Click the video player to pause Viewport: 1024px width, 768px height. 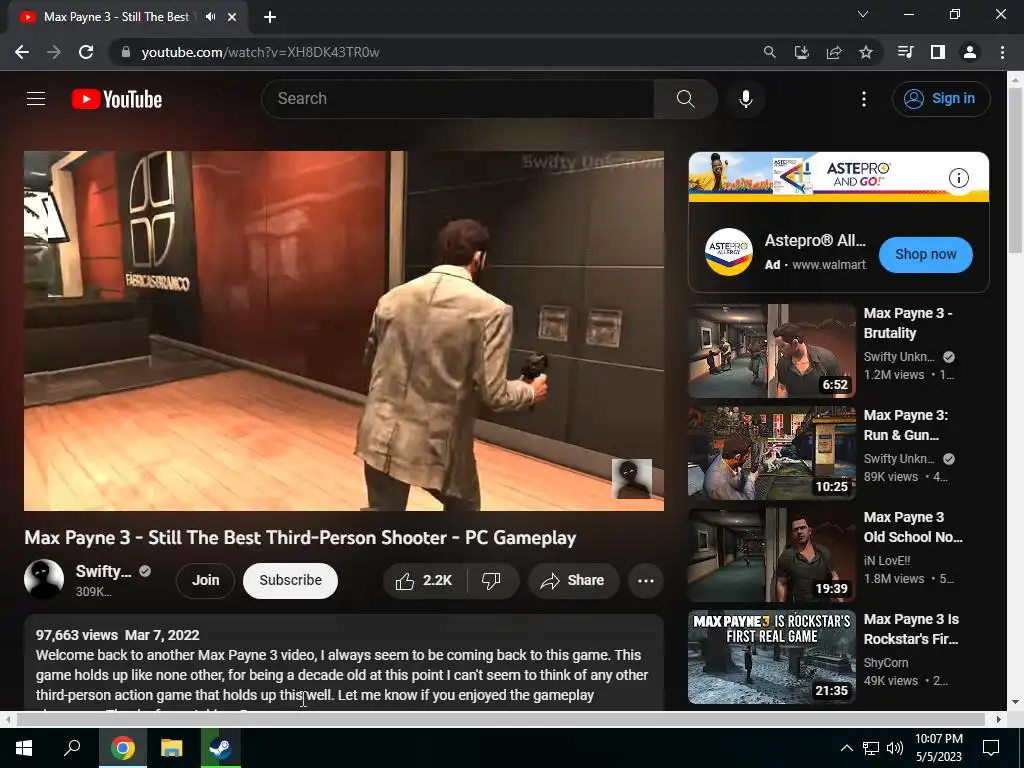pyautogui.click(x=344, y=330)
